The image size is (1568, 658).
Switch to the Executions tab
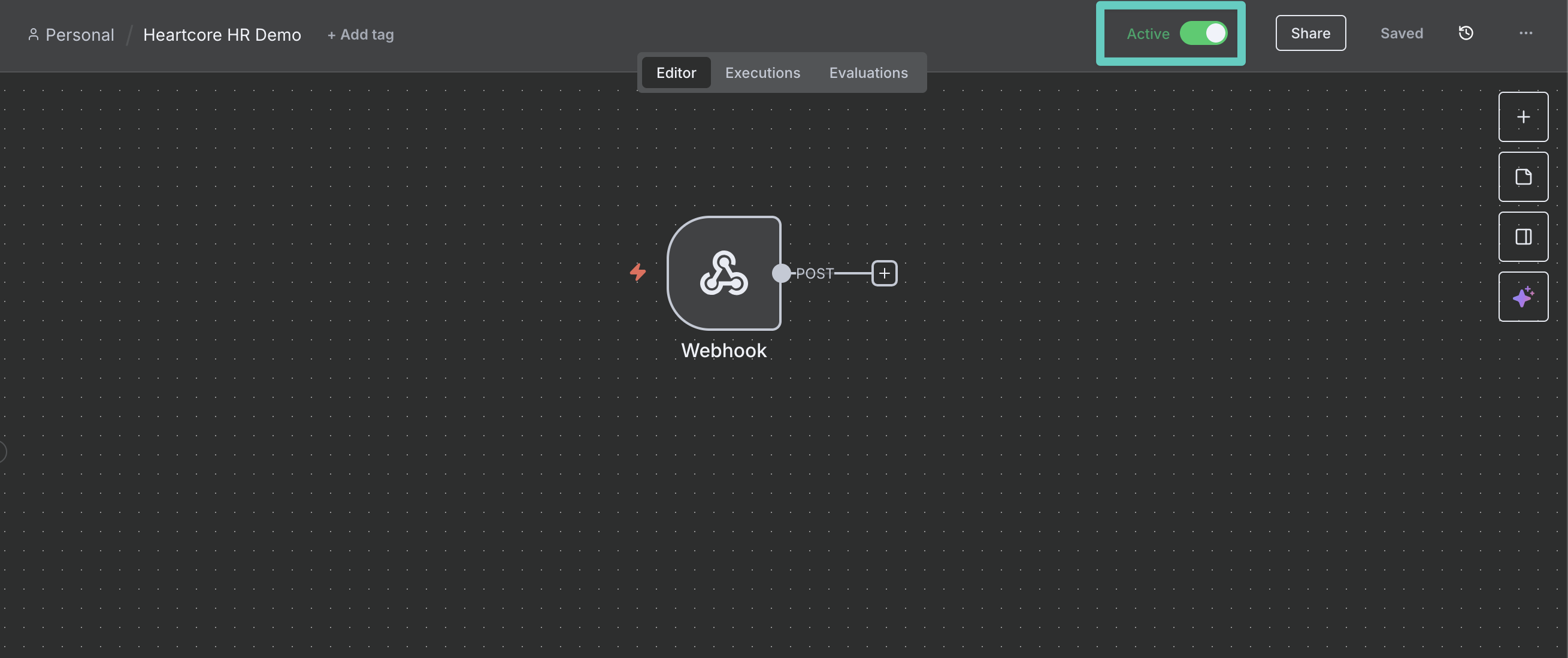762,73
